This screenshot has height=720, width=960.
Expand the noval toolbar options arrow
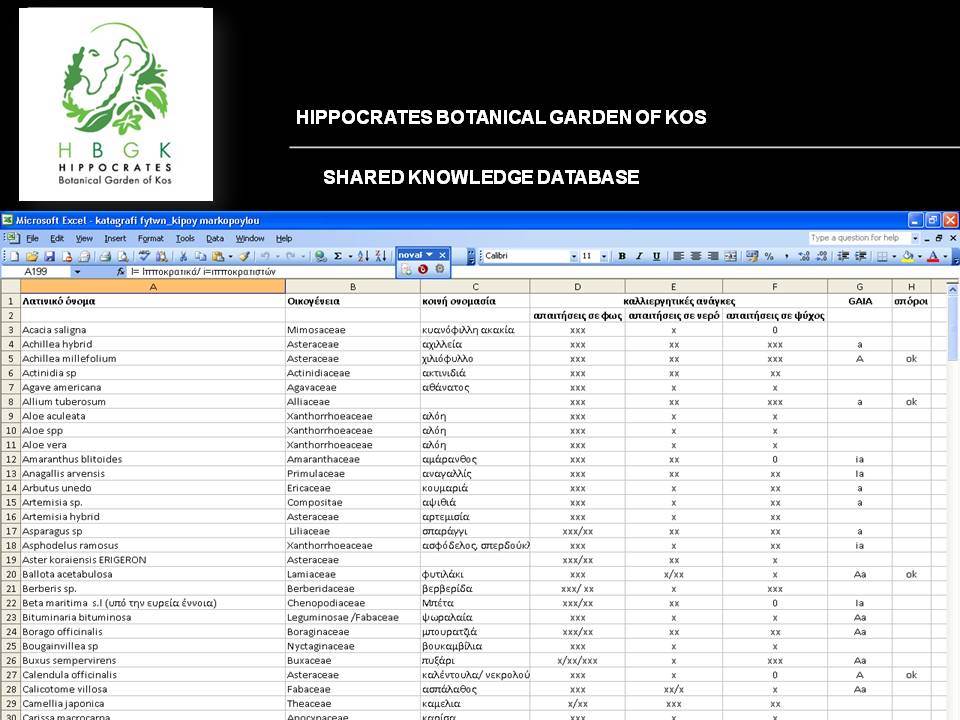click(430, 255)
